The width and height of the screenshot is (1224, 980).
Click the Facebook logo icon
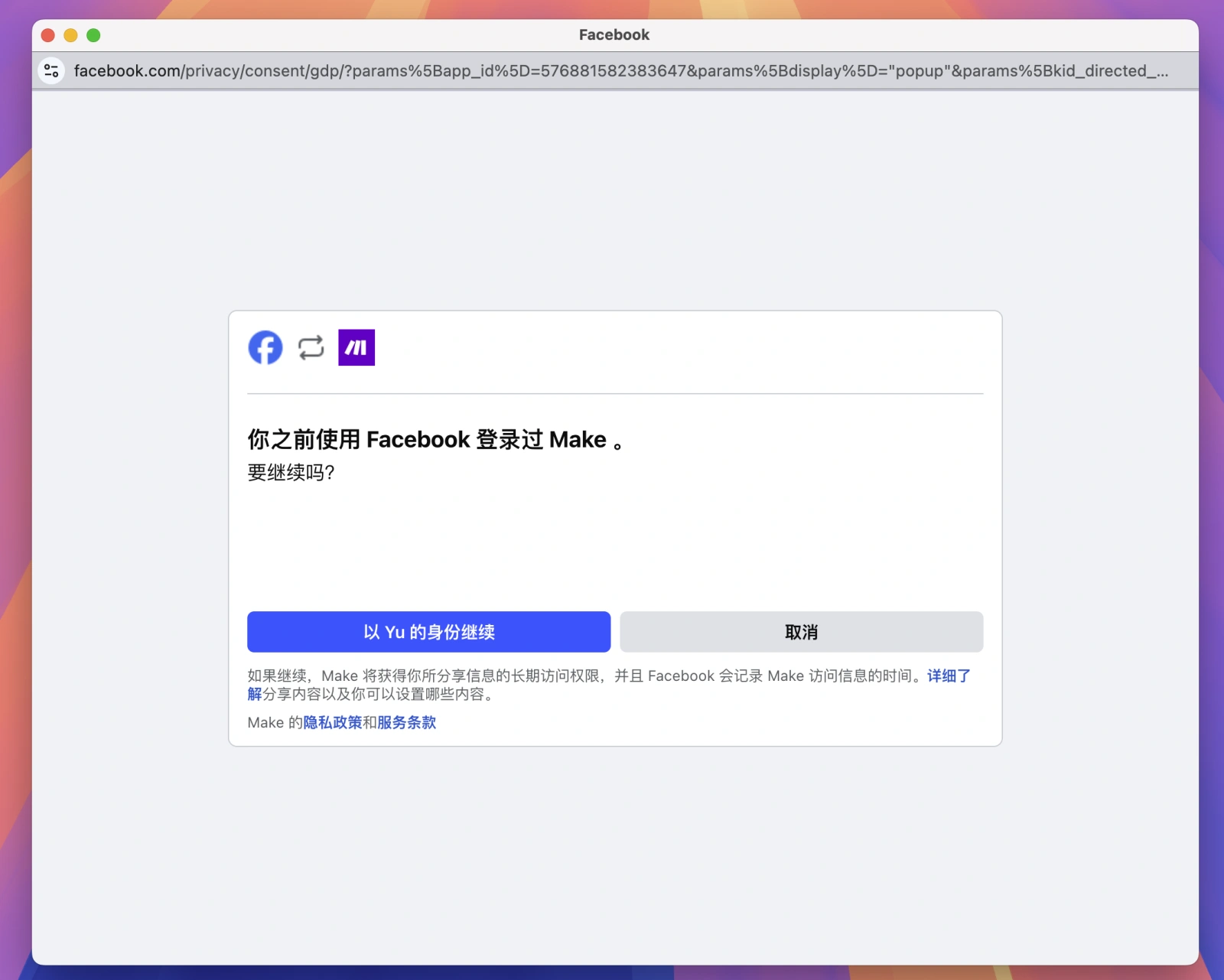click(x=265, y=347)
